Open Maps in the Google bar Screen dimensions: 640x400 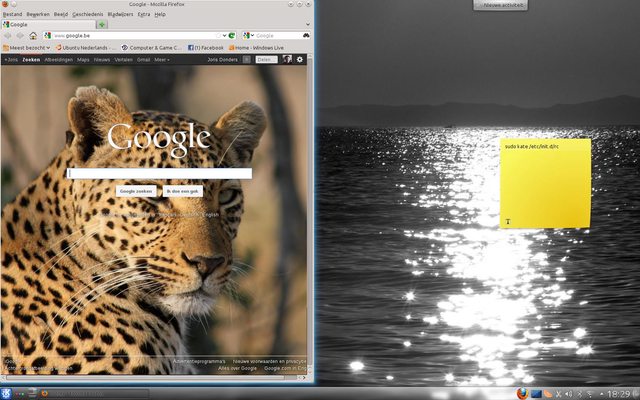pyautogui.click(x=83, y=60)
